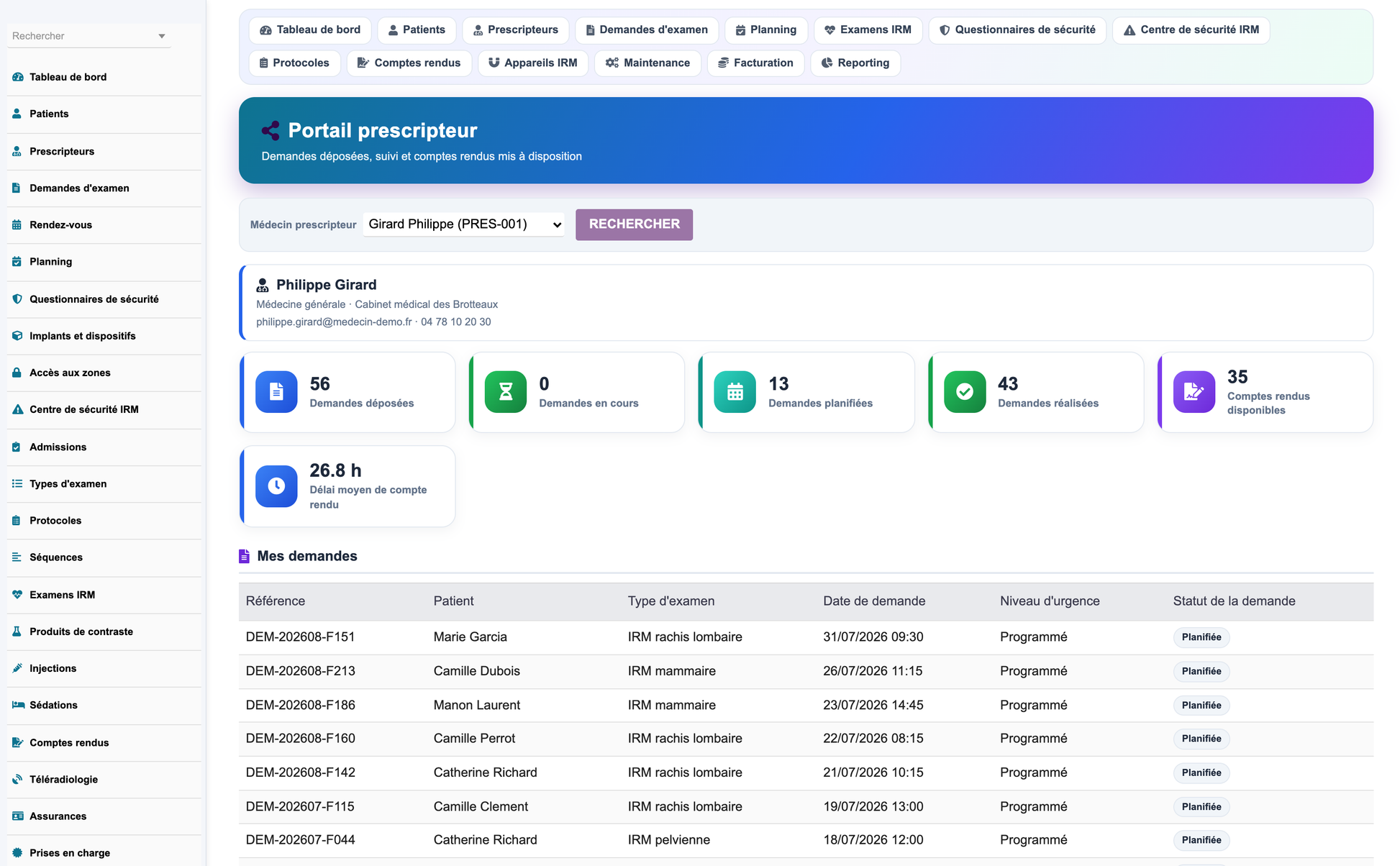Image resolution: width=1400 pixels, height=866 pixels.
Task: Click the Admissions sidebar clipboard icon
Action: (17, 447)
